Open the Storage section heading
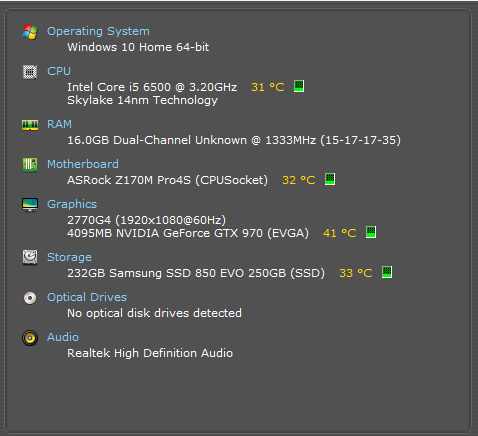Screen dimensions: 478x436 [x=69, y=257]
